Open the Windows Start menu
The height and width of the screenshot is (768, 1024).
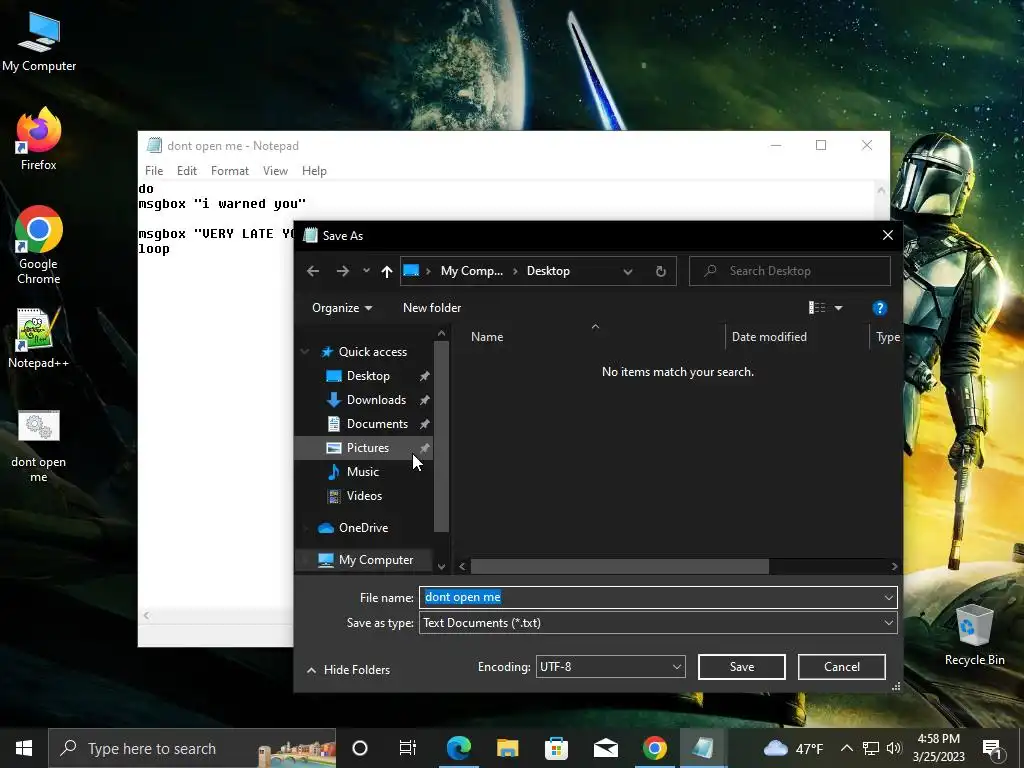(x=24, y=748)
